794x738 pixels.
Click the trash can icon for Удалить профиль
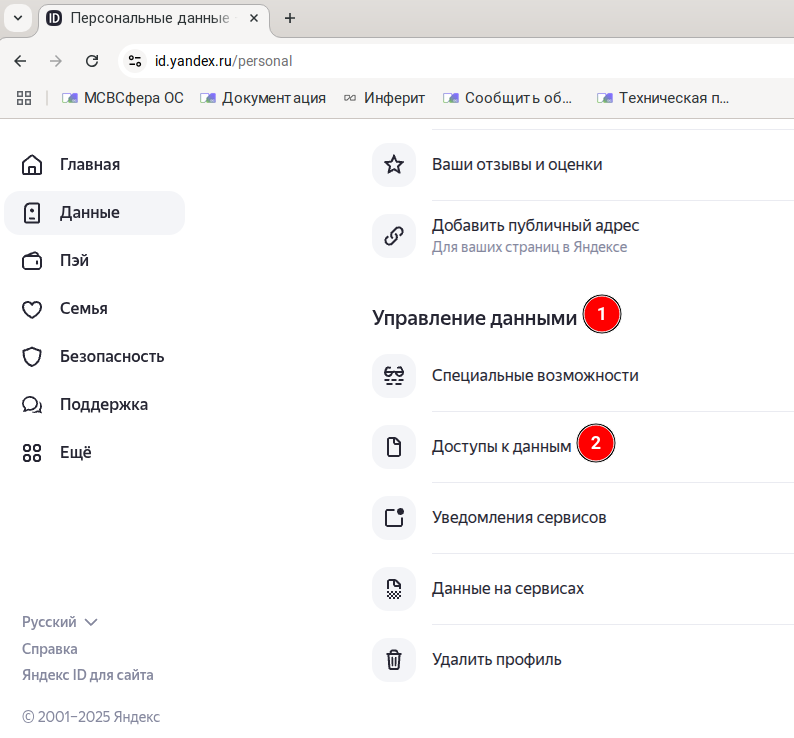[x=393, y=660]
